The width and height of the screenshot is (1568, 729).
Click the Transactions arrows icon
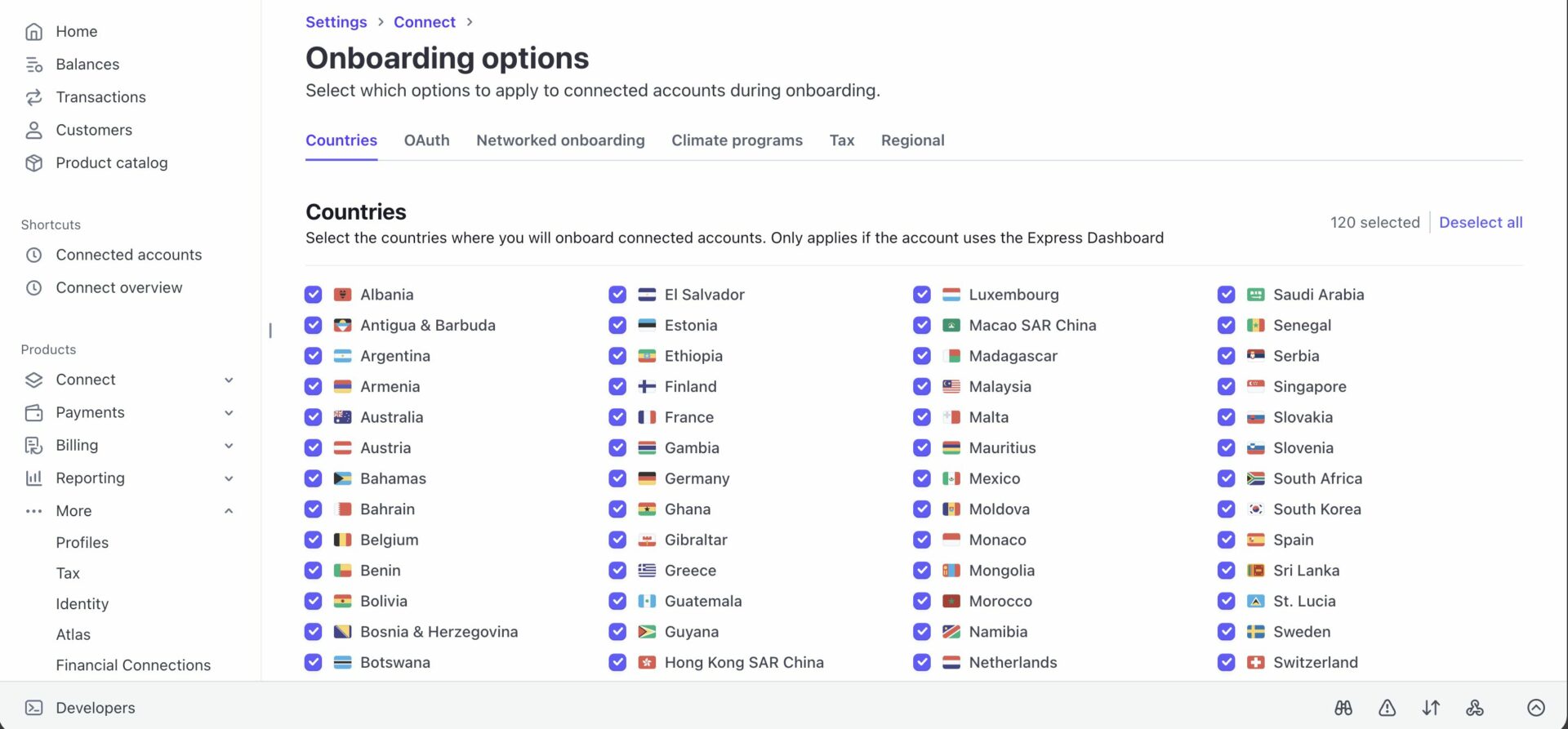click(33, 97)
